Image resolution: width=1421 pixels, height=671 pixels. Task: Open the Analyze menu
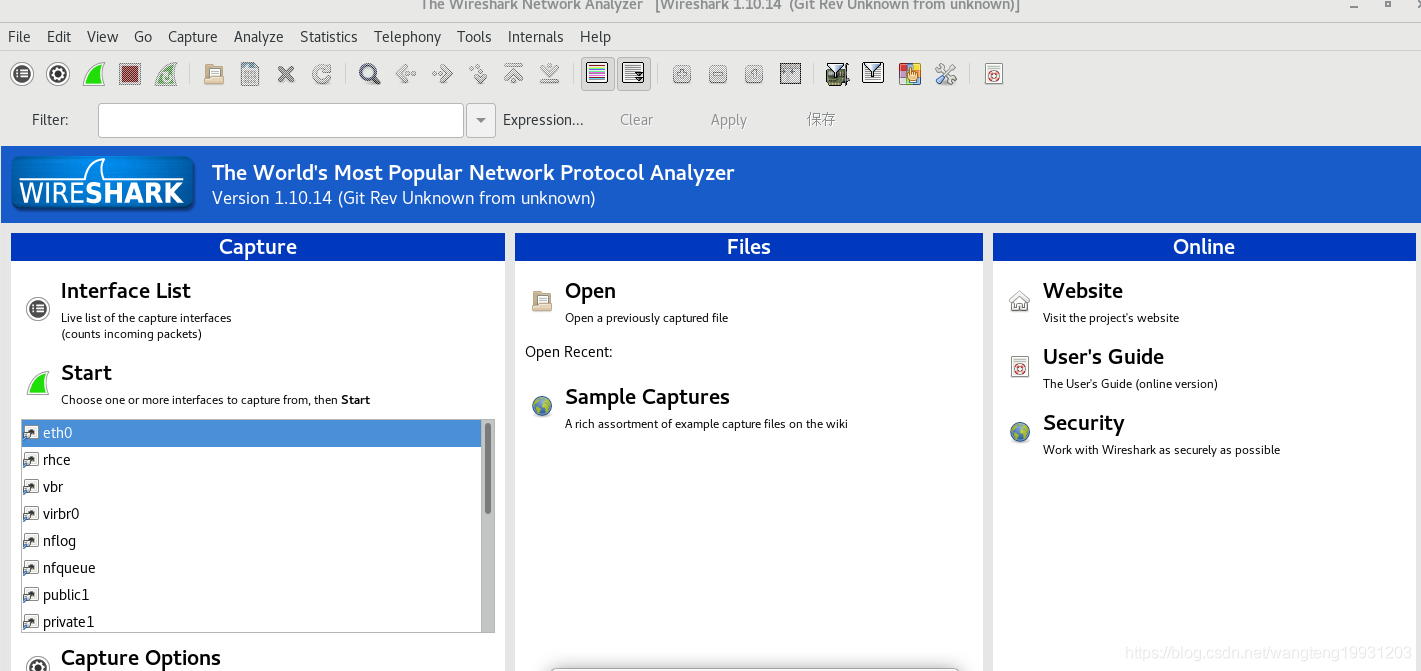[x=259, y=37]
